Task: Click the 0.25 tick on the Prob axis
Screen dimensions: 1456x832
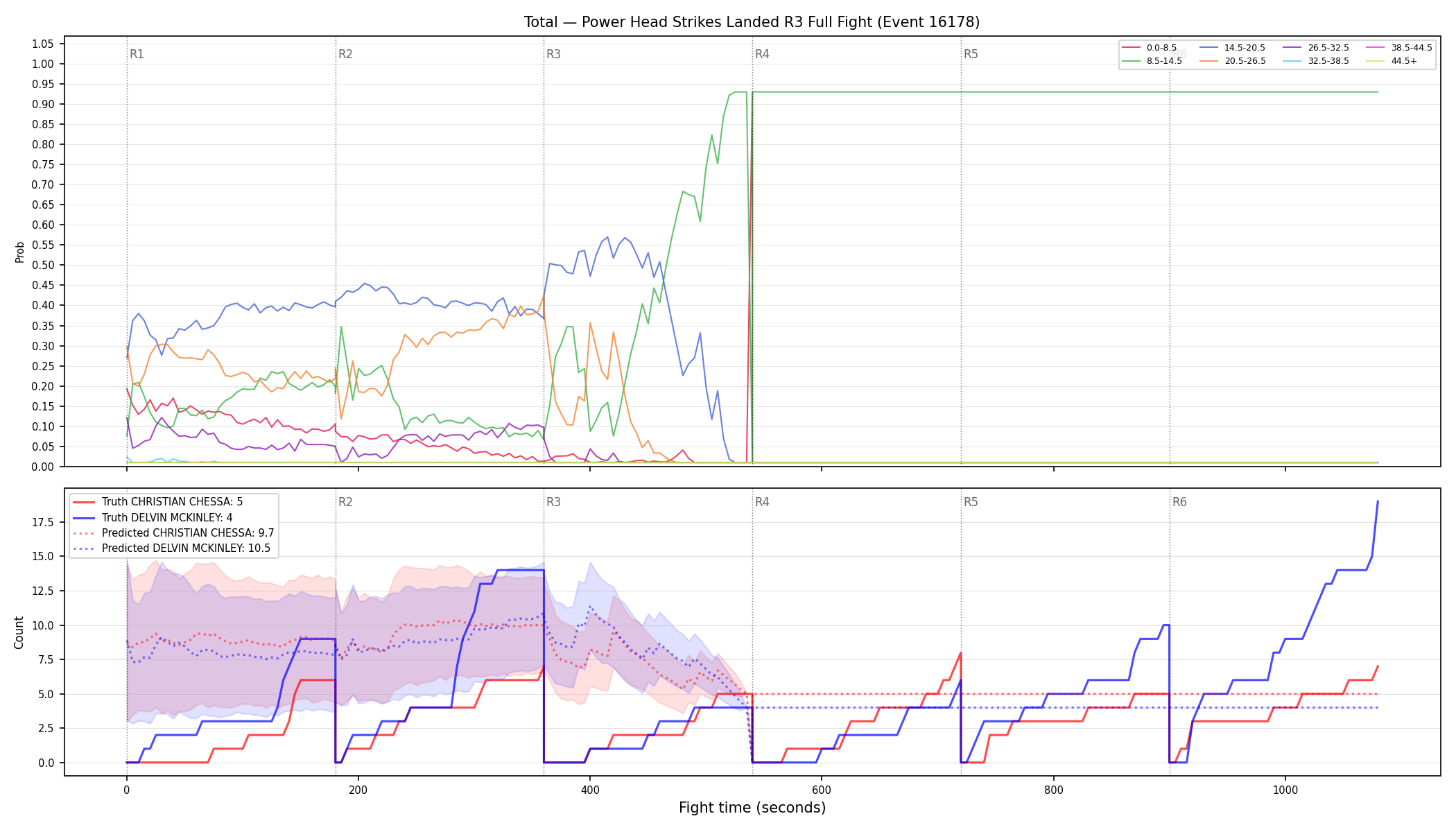Action: 43,366
